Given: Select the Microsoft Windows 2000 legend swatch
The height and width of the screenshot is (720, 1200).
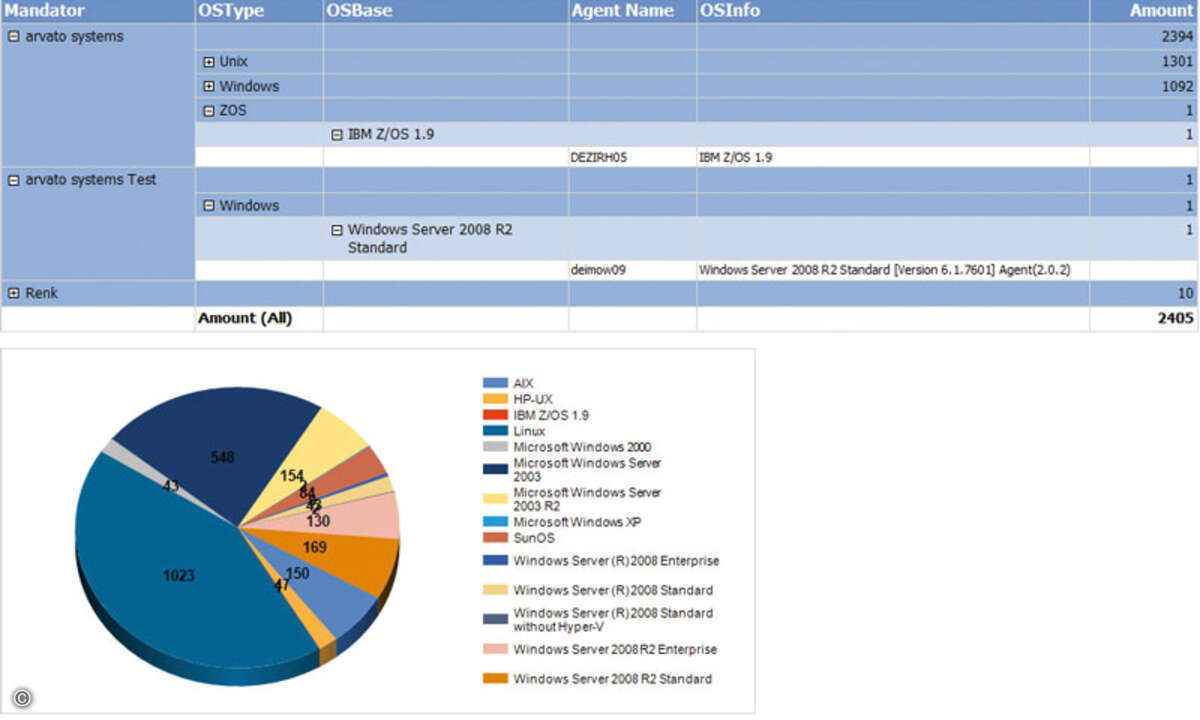Looking at the screenshot, I should [495, 447].
